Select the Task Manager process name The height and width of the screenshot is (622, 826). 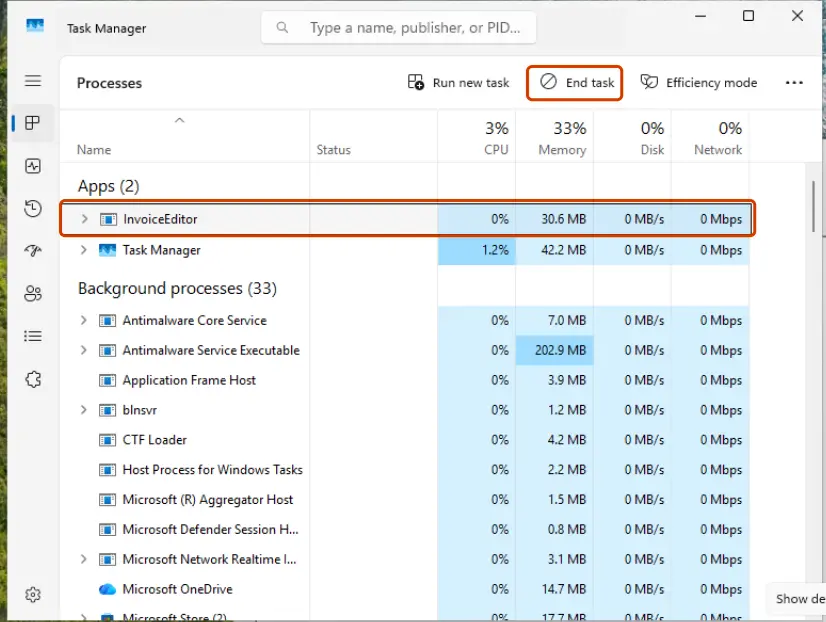point(161,250)
